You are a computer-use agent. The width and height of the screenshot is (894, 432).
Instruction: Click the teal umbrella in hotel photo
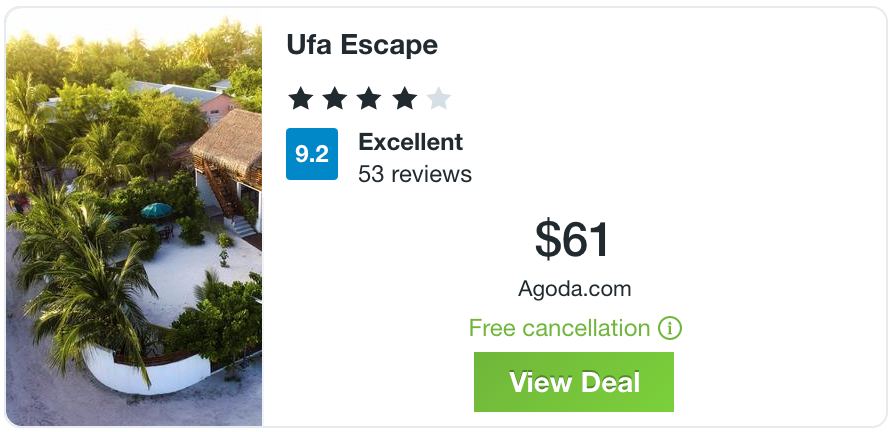pyautogui.click(x=157, y=211)
